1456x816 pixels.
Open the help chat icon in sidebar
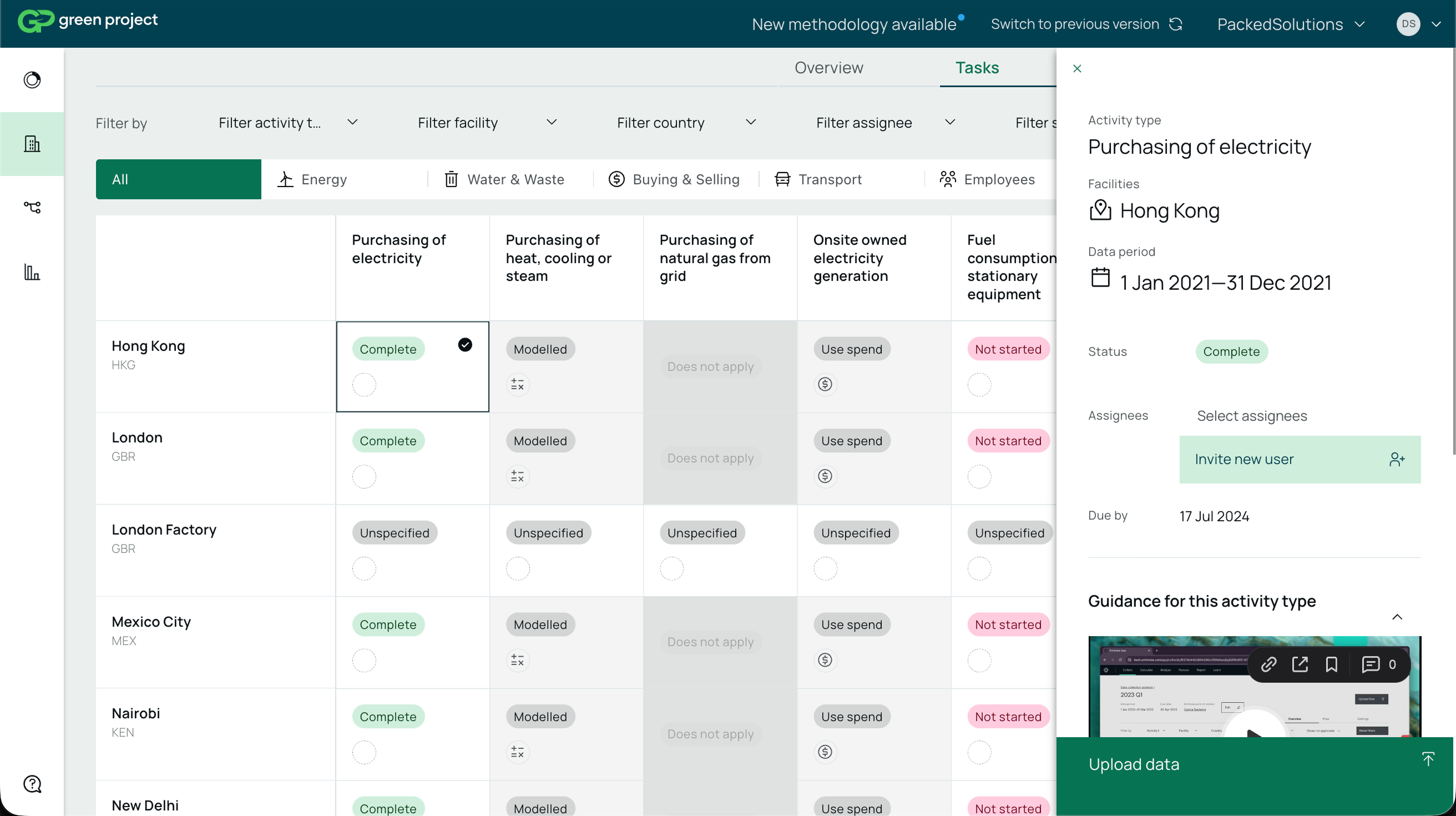point(32,784)
